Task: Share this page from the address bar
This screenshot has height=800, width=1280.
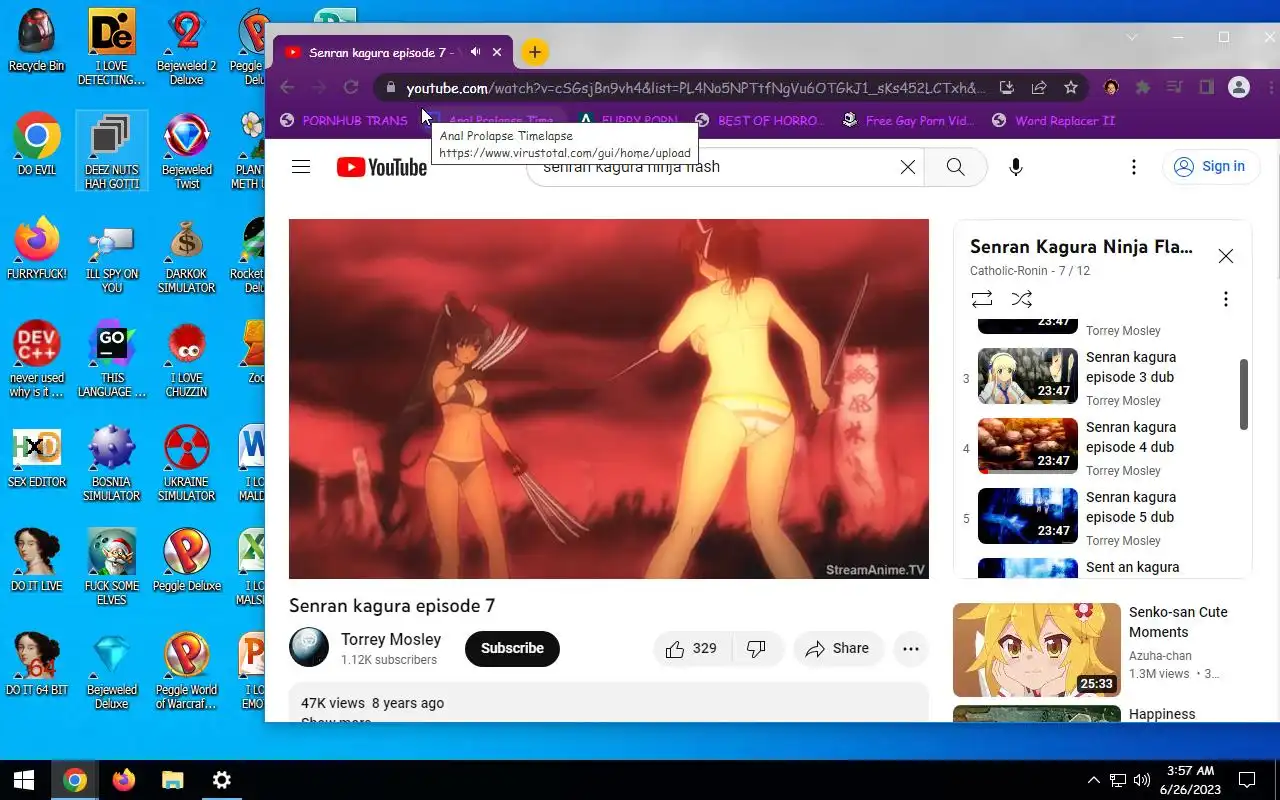Action: pyautogui.click(x=1039, y=88)
